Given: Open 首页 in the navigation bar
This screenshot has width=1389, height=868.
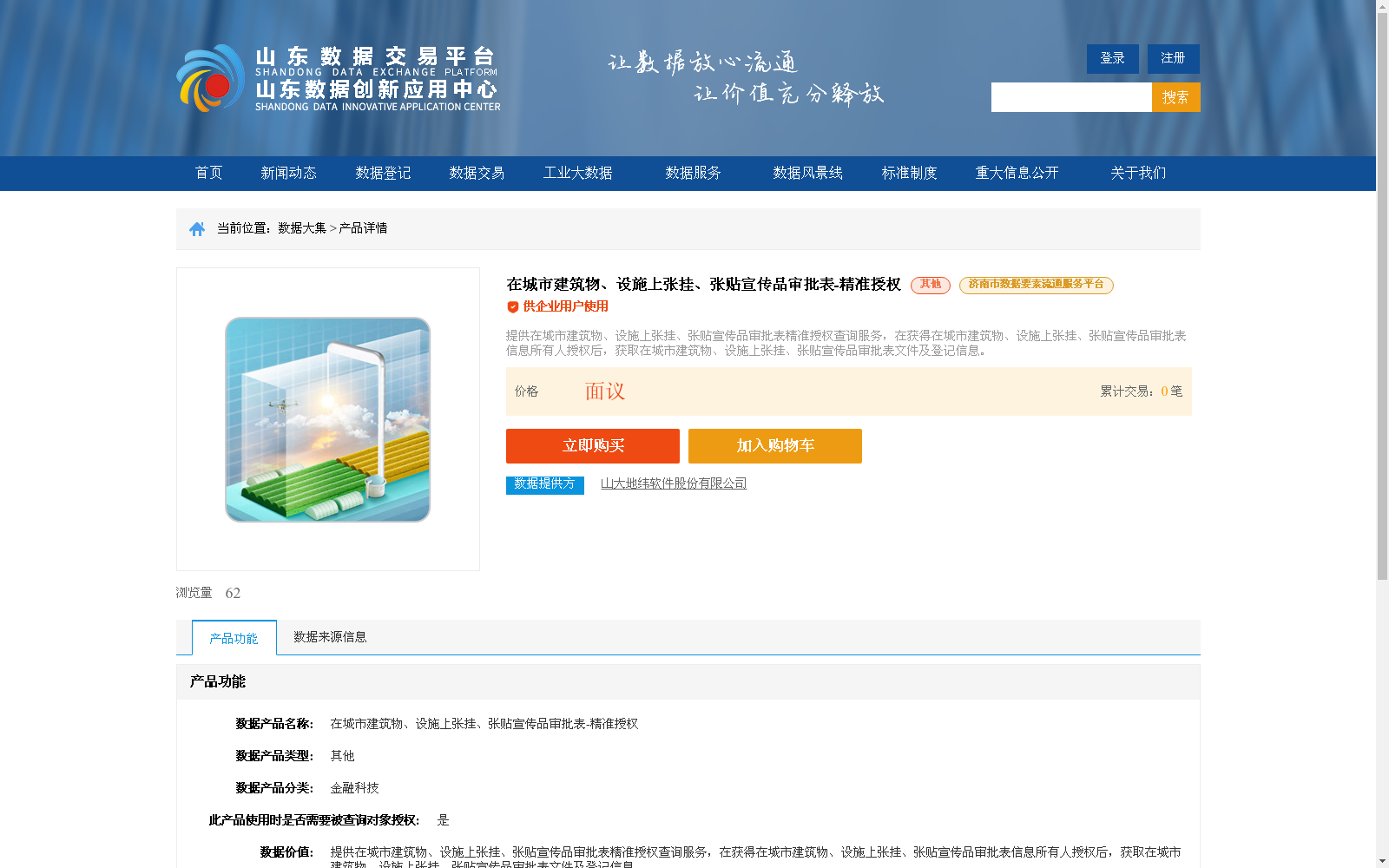Looking at the screenshot, I should (x=209, y=173).
